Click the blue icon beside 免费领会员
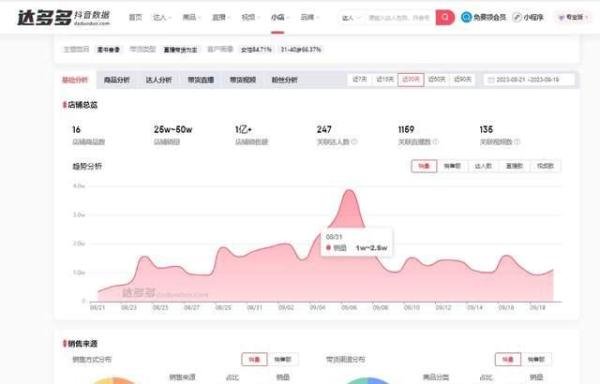 (466, 17)
